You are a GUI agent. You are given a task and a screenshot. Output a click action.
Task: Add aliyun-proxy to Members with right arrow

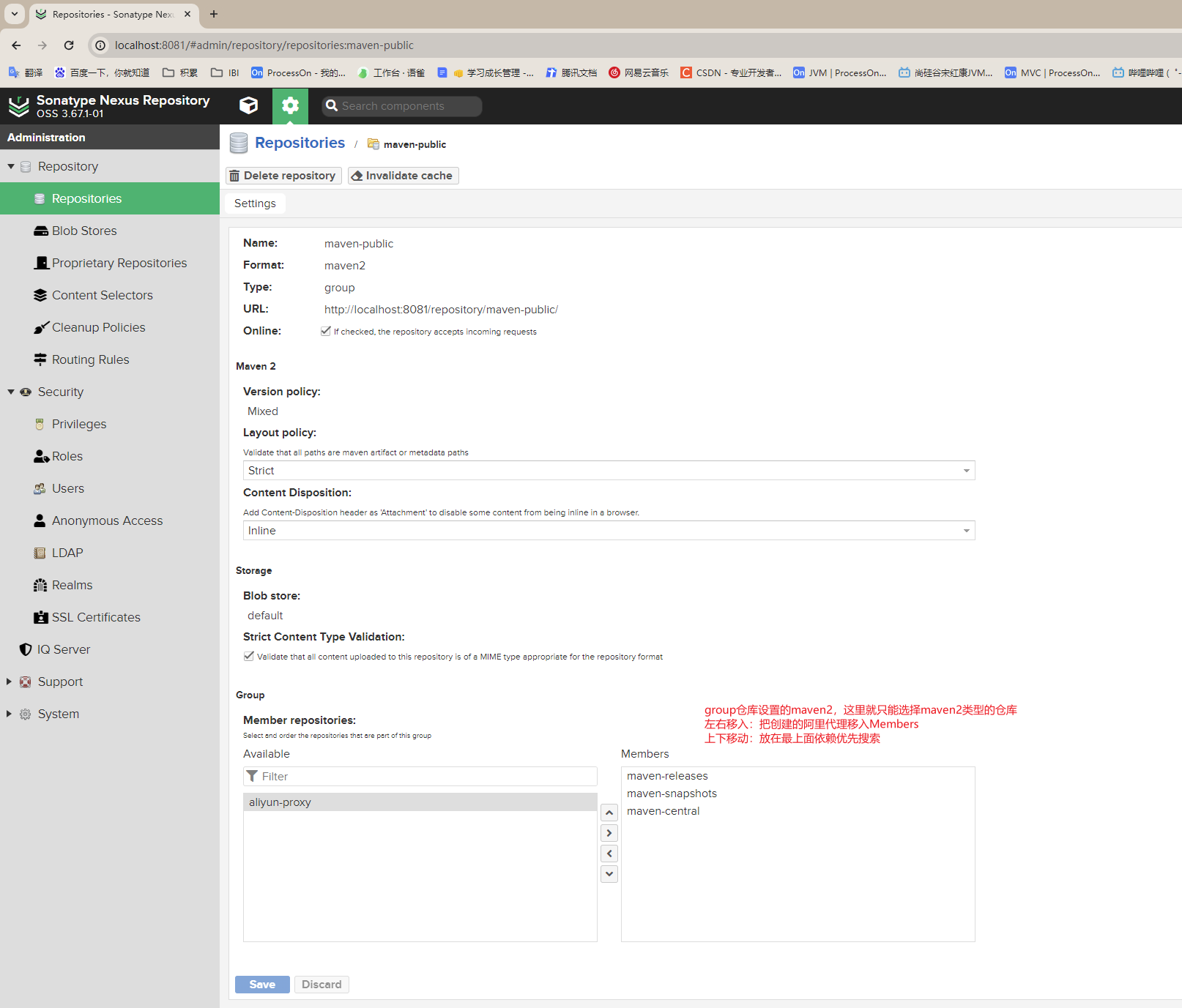click(x=609, y=833)
